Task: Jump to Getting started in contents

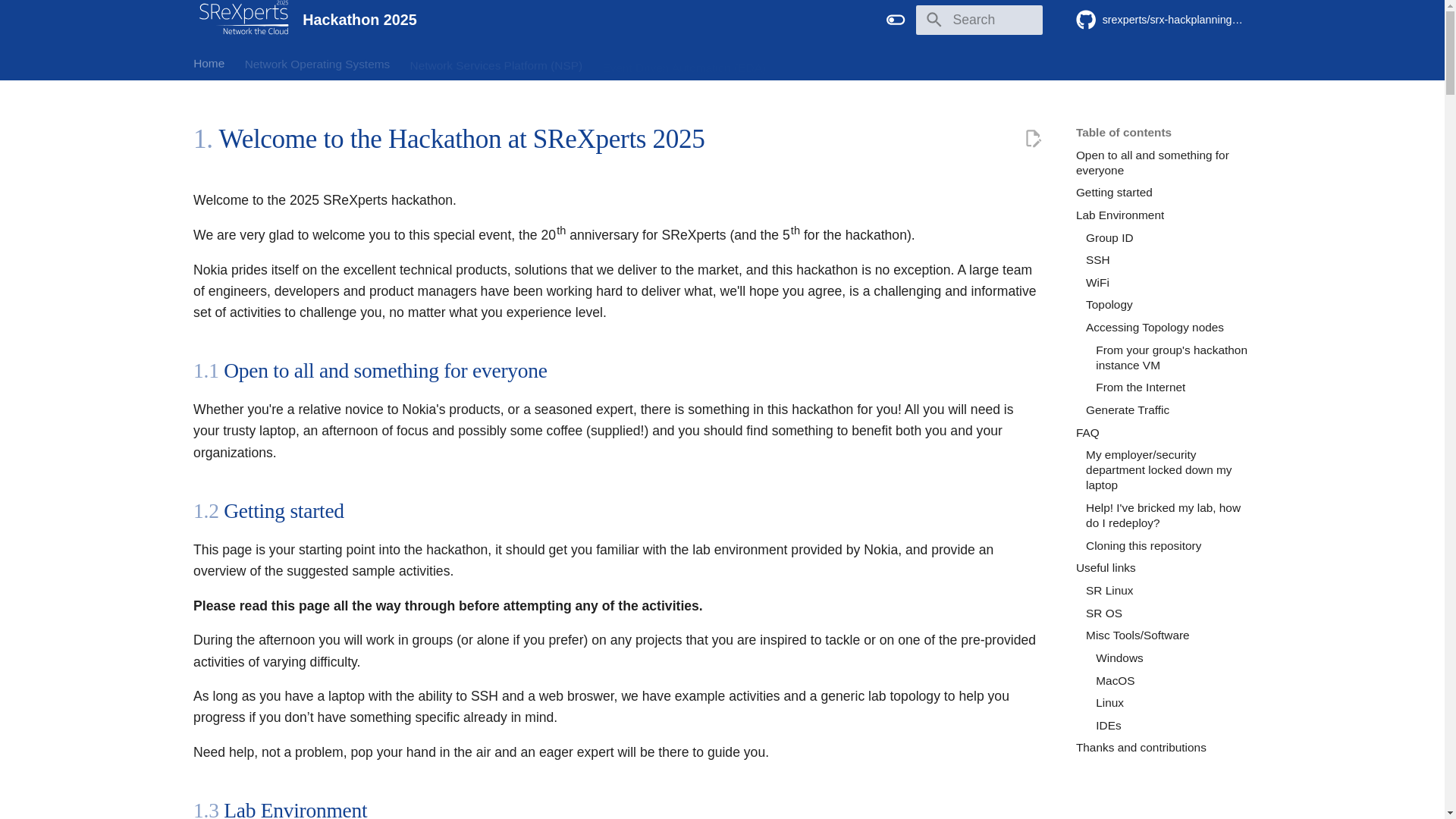Action: coord(1113,193)
